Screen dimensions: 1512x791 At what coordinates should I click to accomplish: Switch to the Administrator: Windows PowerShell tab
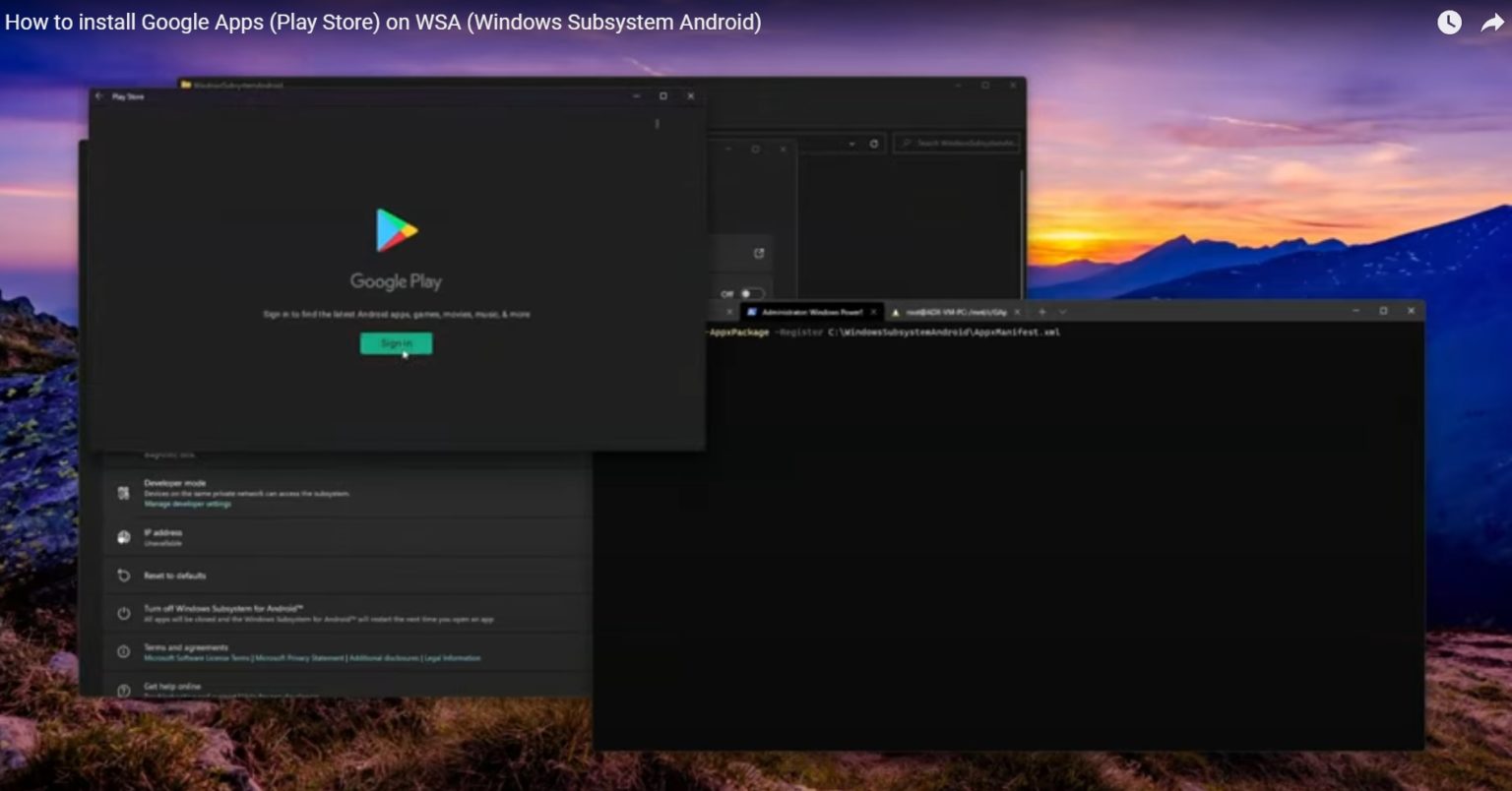pos(807,310)
